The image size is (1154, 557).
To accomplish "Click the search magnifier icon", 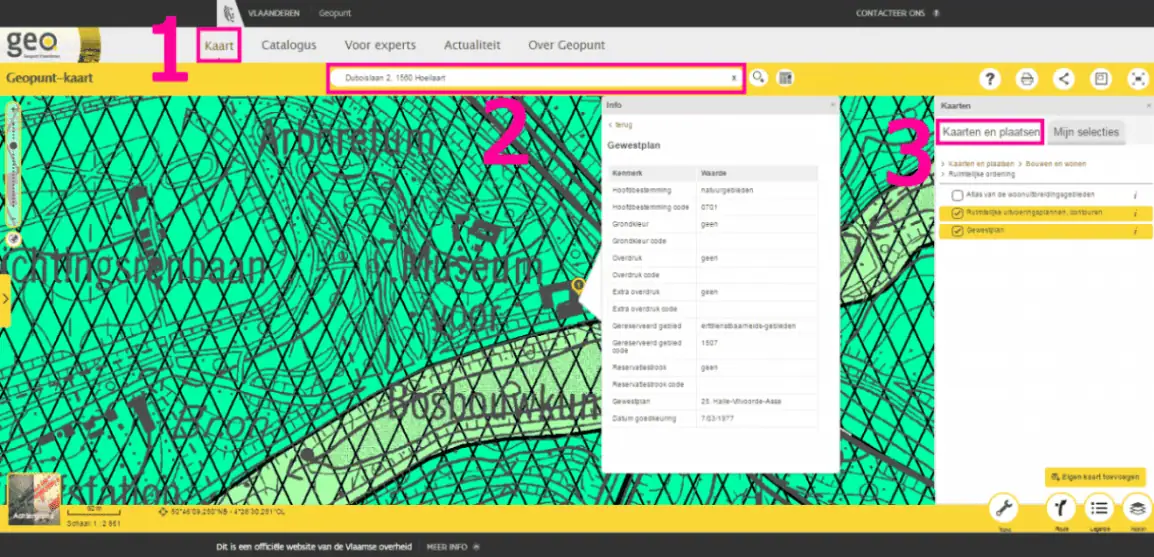I will pyautogui.click(x=759, y=78).
